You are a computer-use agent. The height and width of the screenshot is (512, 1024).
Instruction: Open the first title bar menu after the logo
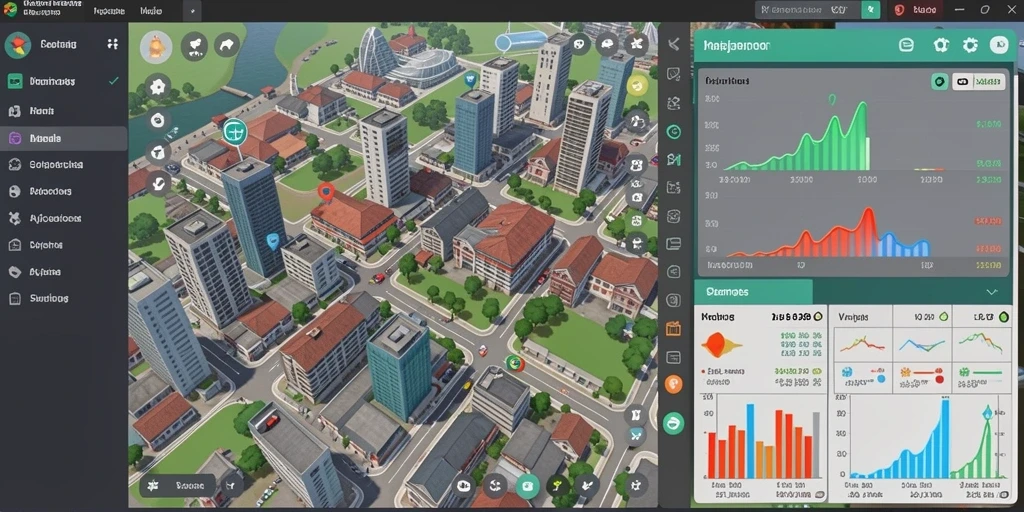[x=109, y=11]
